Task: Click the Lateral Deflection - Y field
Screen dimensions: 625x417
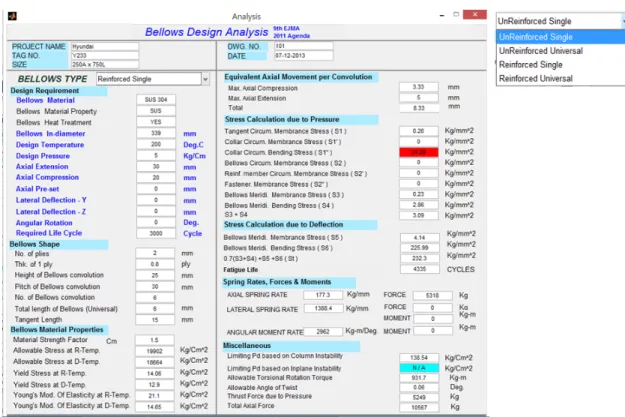Action: [156, 200]
